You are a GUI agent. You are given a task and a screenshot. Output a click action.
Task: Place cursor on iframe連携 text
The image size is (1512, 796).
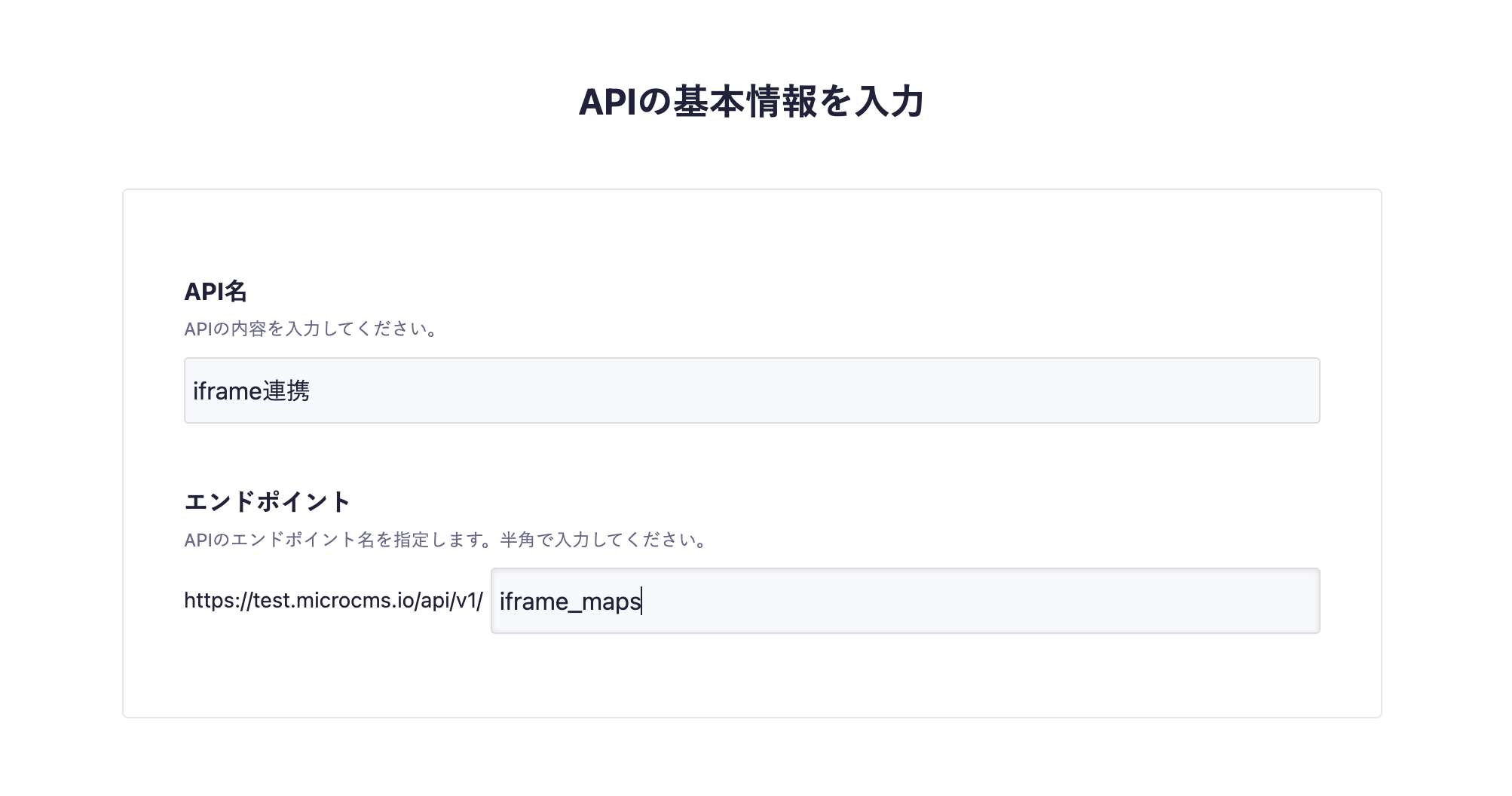251,391
